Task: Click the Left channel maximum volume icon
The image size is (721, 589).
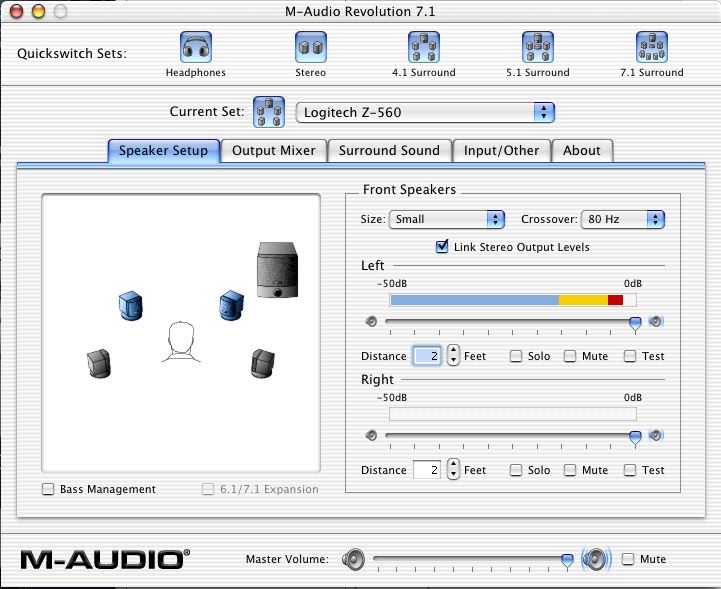Action: click(656, 321)
